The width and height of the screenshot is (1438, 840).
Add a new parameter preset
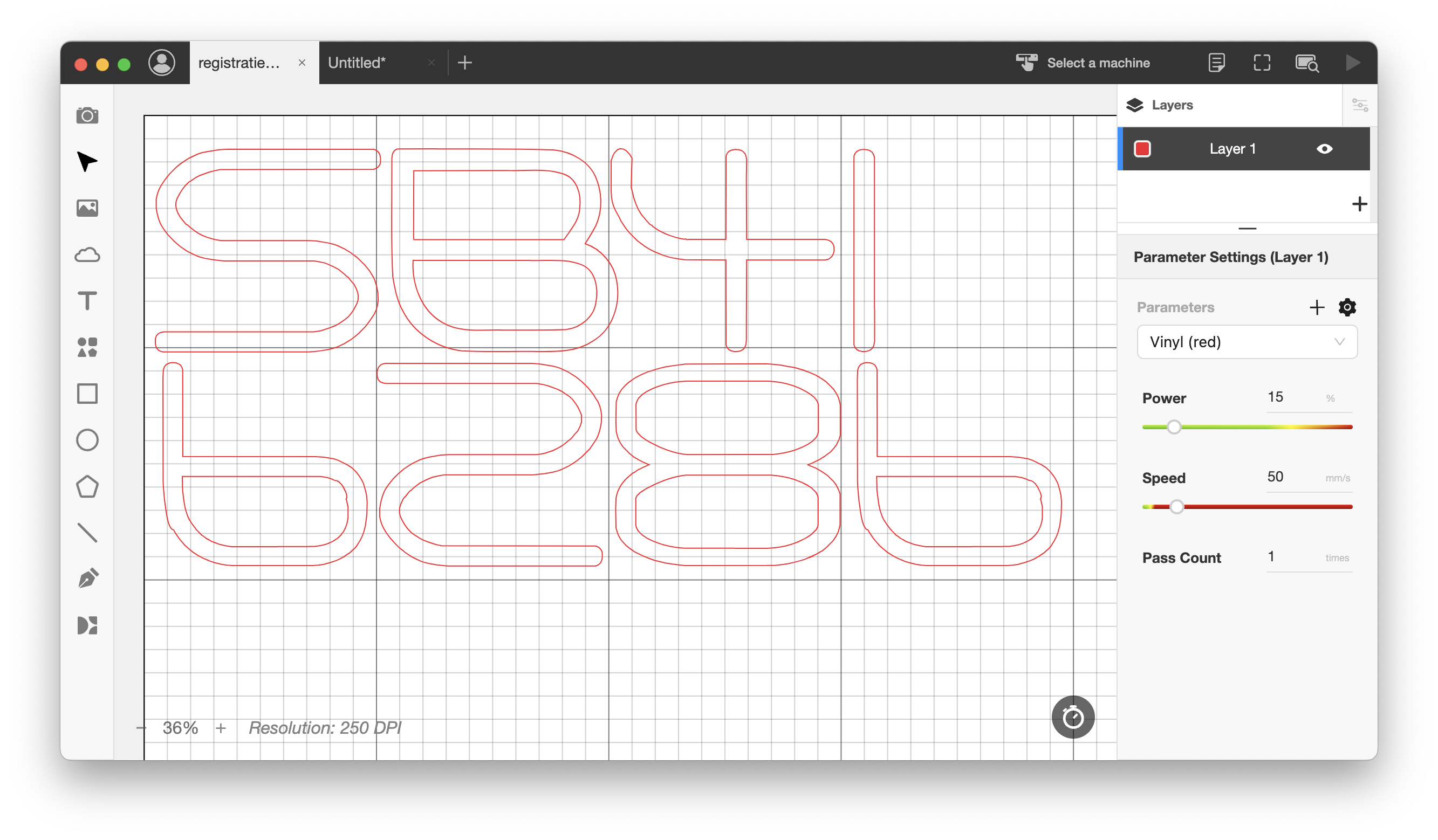point(1317,307)
